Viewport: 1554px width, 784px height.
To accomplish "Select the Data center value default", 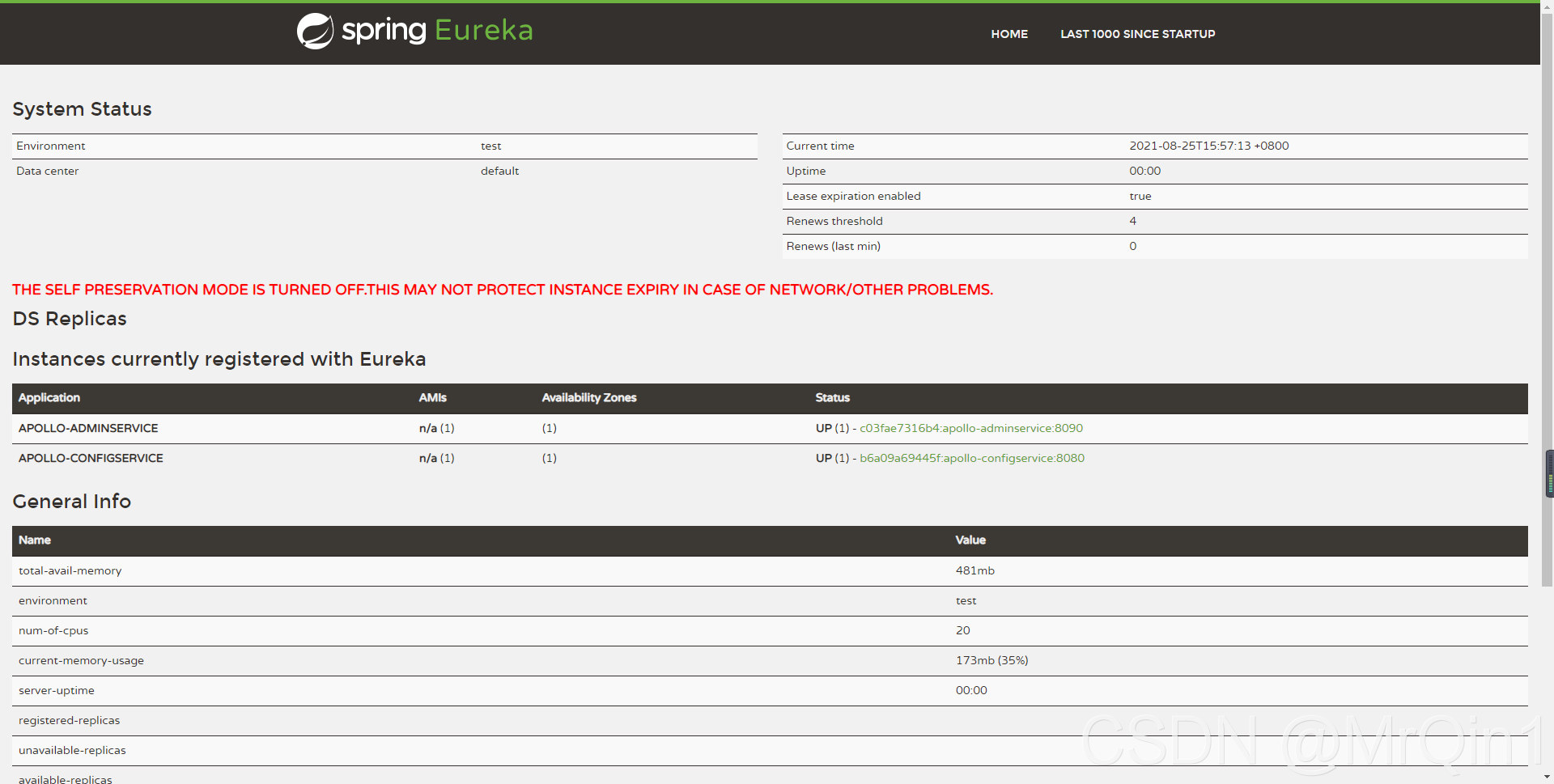I will [x=499, y=171].
